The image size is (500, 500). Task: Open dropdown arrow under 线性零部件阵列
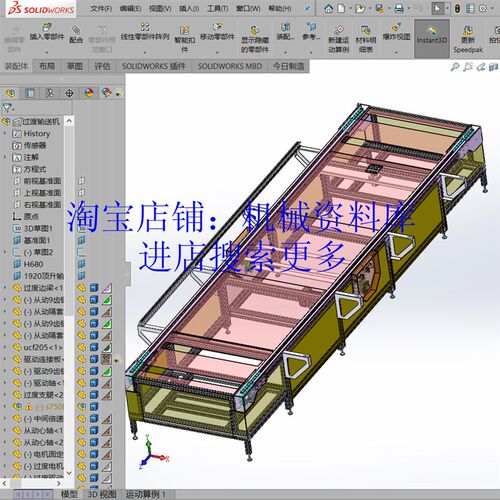tap(145, 52)
